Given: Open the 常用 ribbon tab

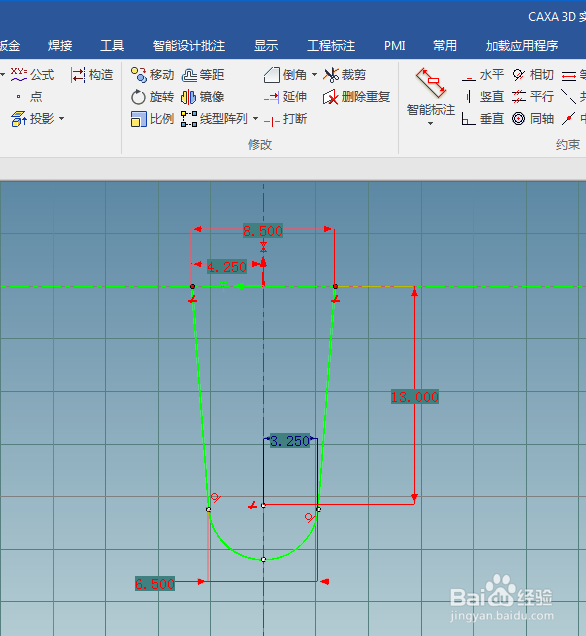Looking at the screenshot, I should (445, 45).
